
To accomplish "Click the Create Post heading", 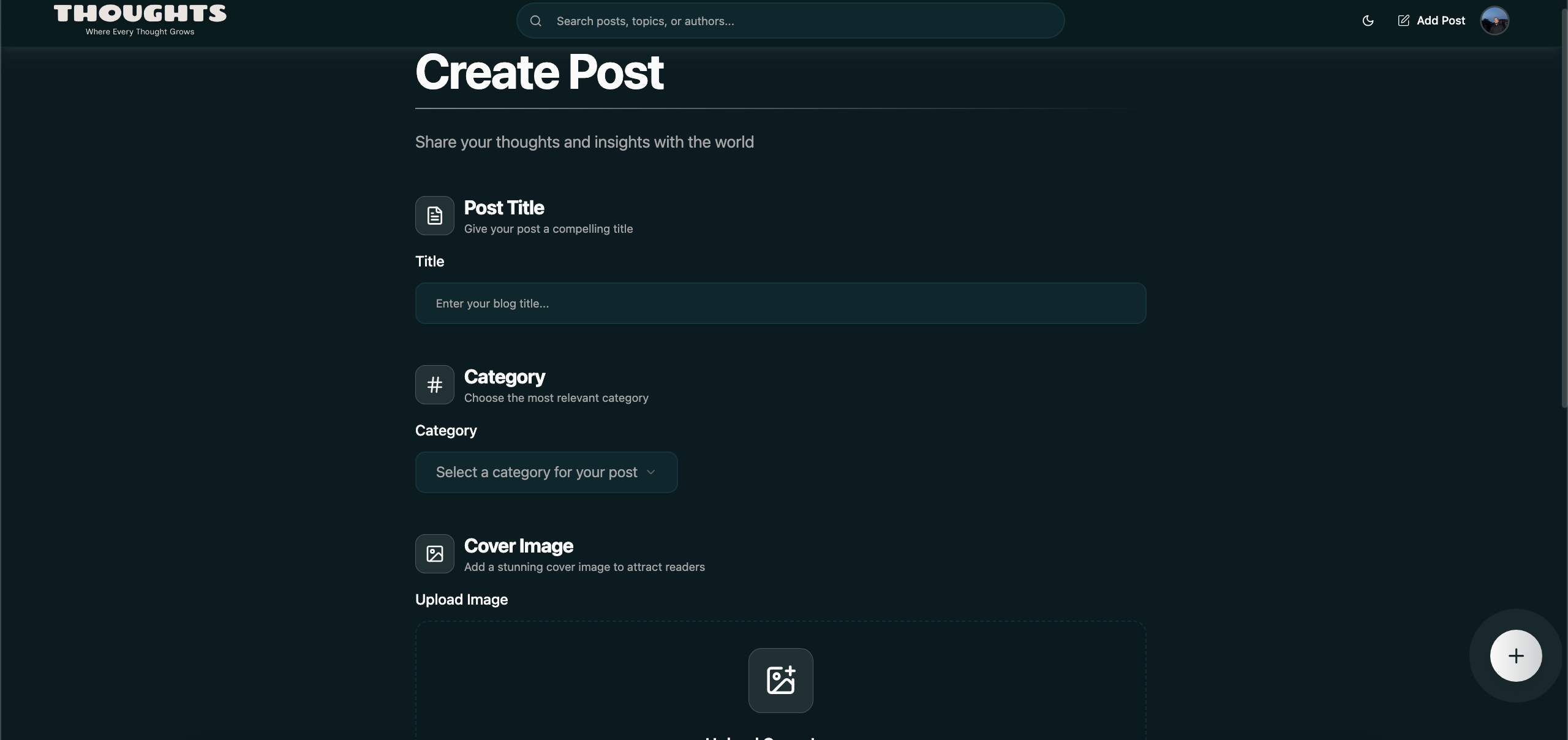I will click(x=539, y=72).
